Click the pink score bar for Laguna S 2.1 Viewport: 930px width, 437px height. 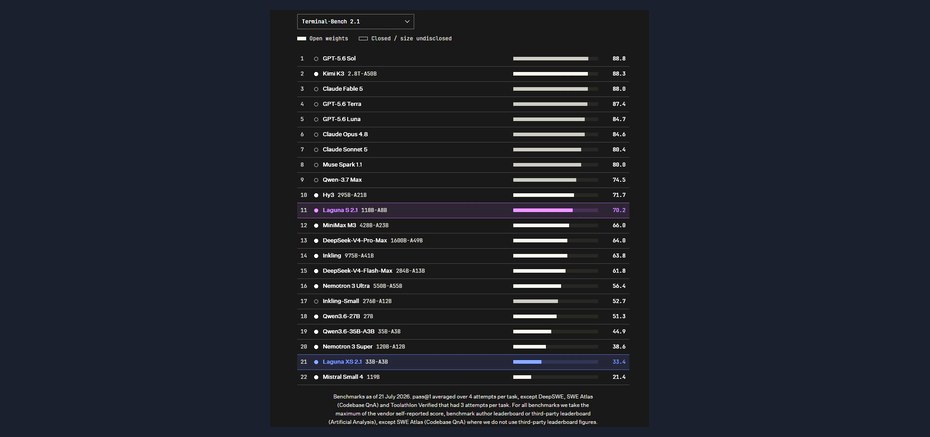point(543,210)
